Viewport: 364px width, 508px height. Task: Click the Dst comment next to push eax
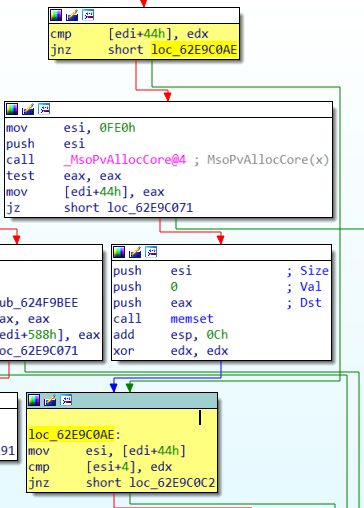304,303
